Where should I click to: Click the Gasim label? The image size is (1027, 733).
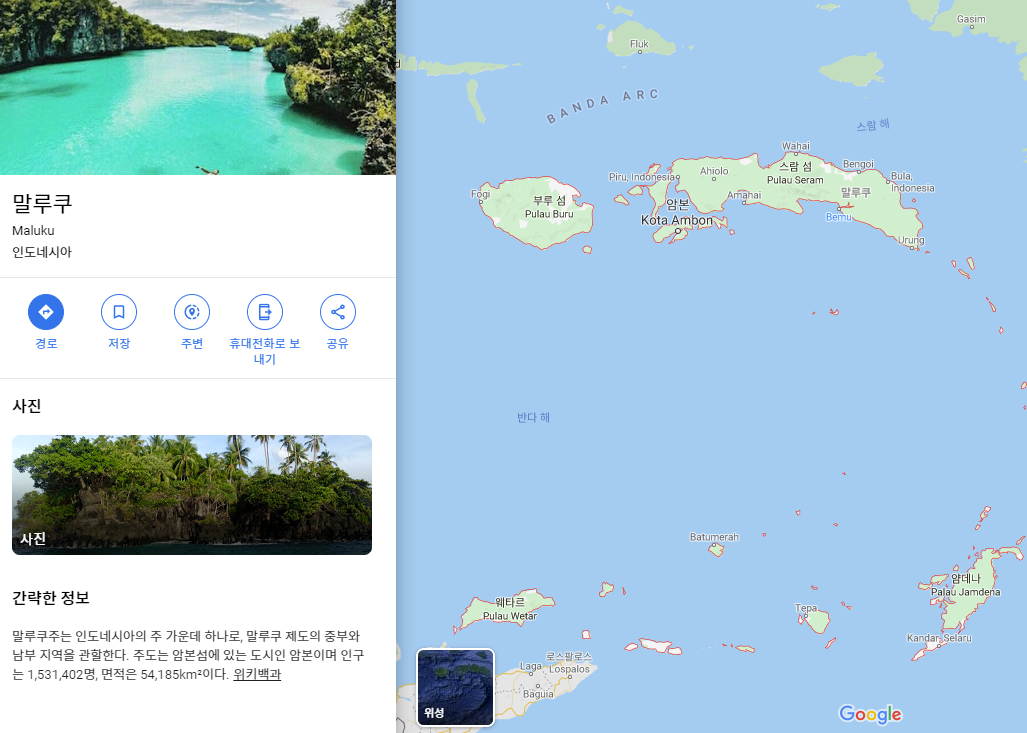(x=971, y=19)
